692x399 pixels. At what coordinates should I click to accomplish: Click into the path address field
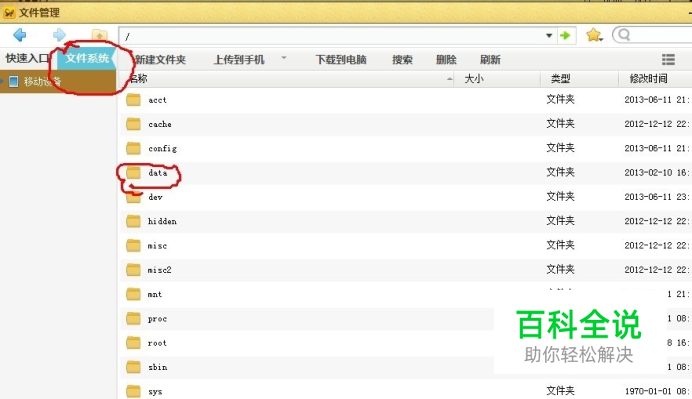[331, 36]
